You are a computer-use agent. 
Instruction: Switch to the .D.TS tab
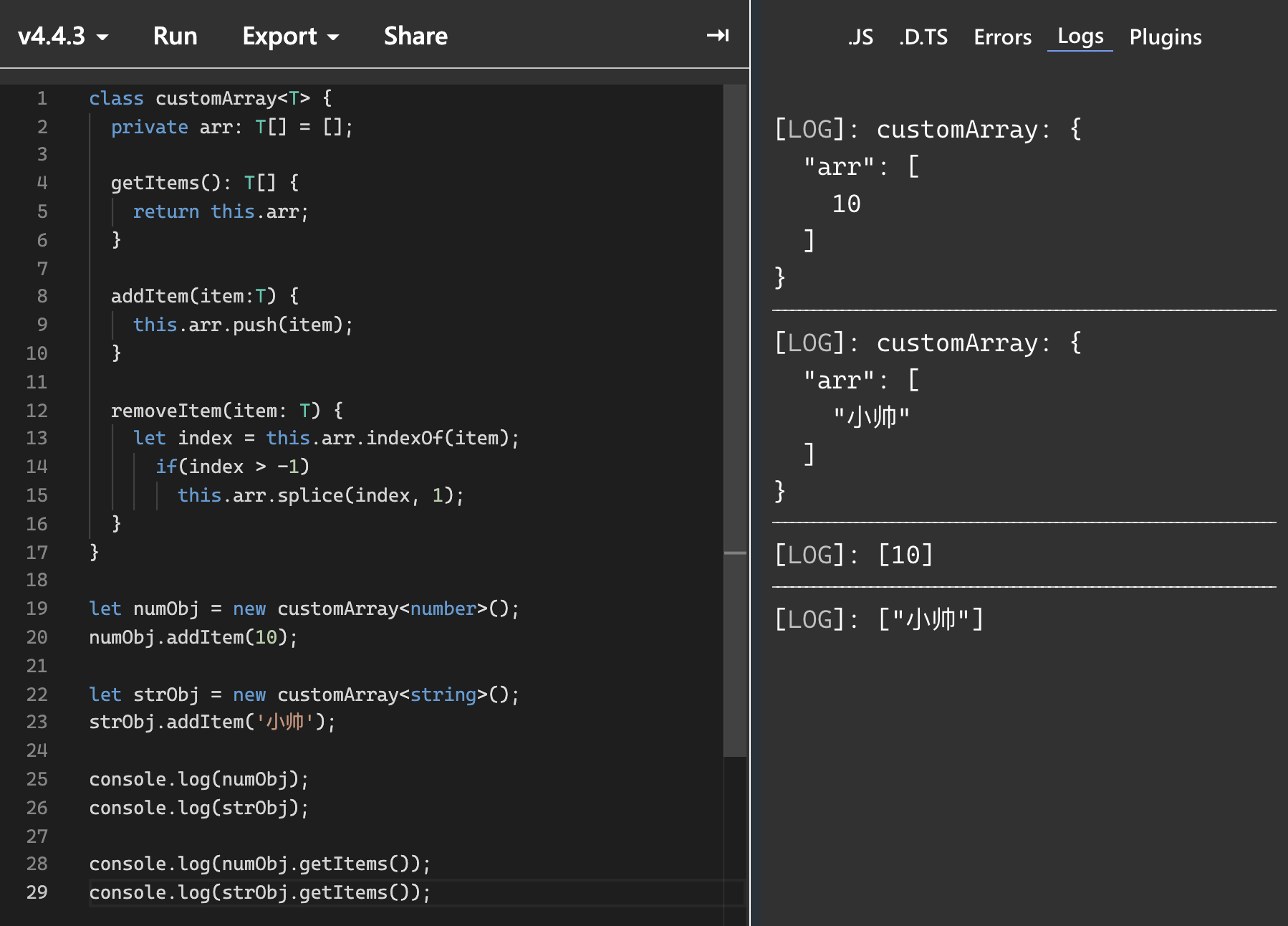923,37
